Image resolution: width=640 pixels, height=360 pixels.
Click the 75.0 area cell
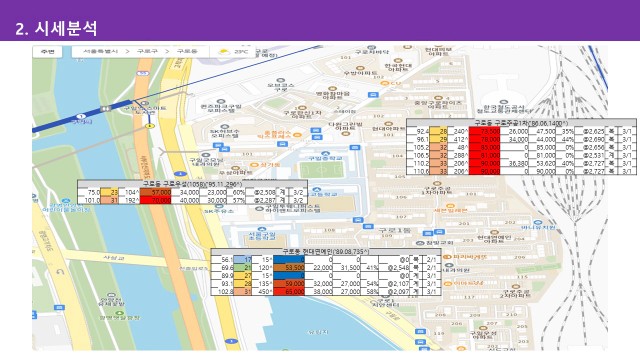[x=89, y=192]
